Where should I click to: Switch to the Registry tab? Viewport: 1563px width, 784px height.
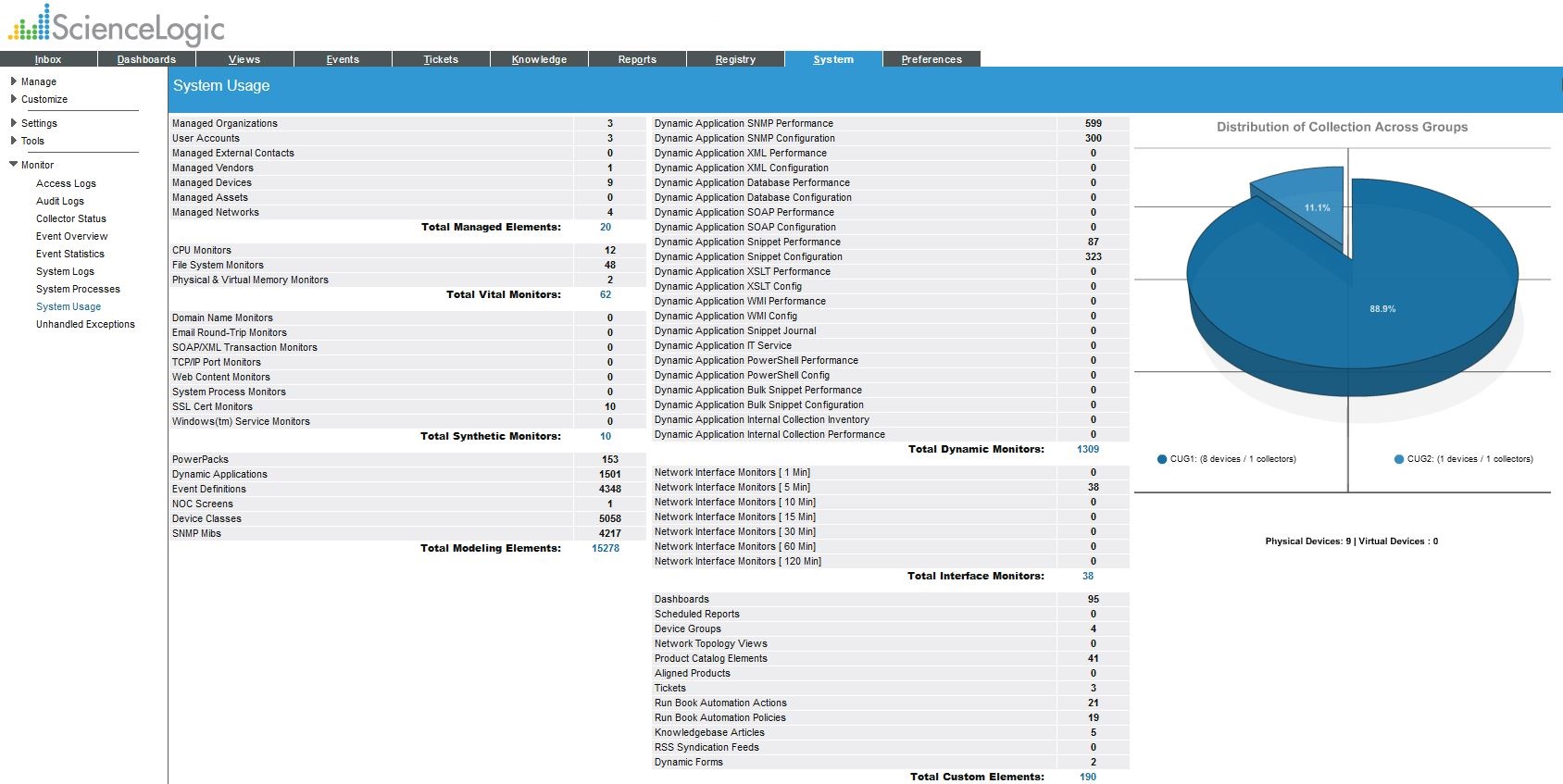[735, 59]
